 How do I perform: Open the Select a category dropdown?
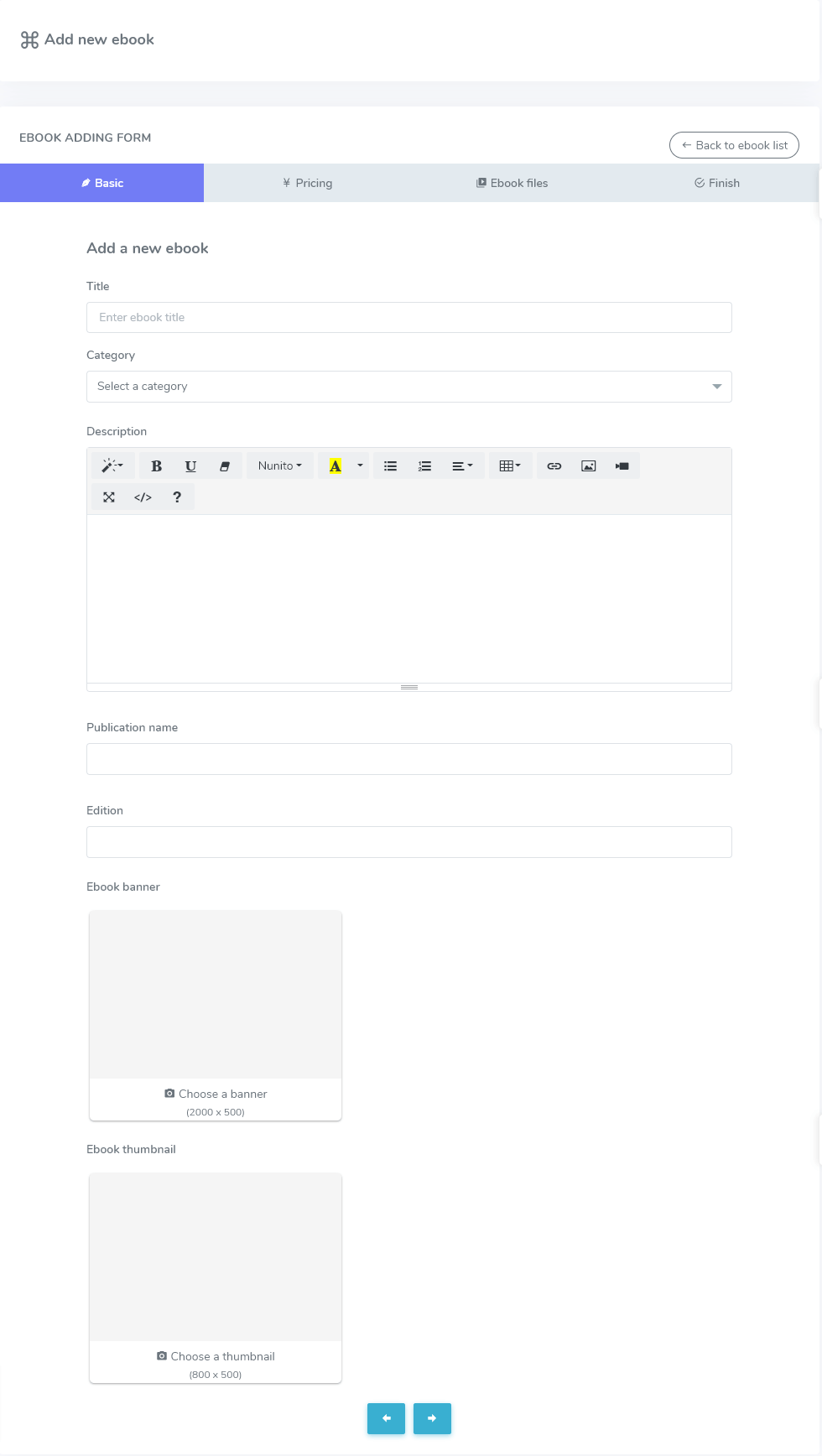point(408,387)
